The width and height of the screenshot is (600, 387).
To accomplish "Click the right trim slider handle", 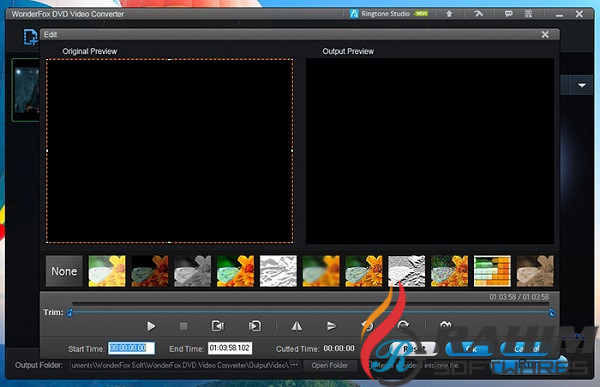I will click(552, 313).
